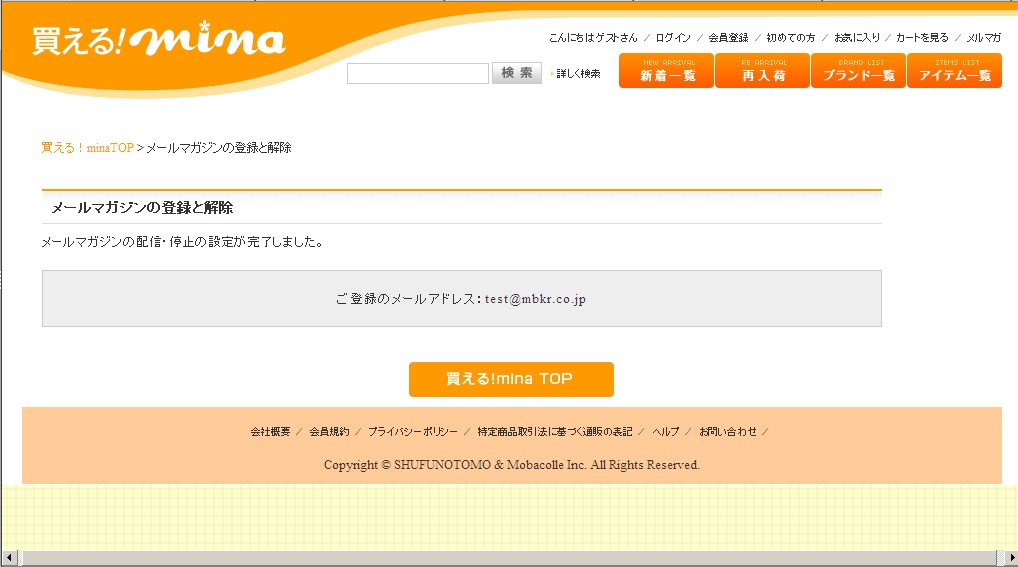This screenshot has width=1018, height=567.
Task: Open the 詳しく検索 advanced search link
Action: pos(578,74)
